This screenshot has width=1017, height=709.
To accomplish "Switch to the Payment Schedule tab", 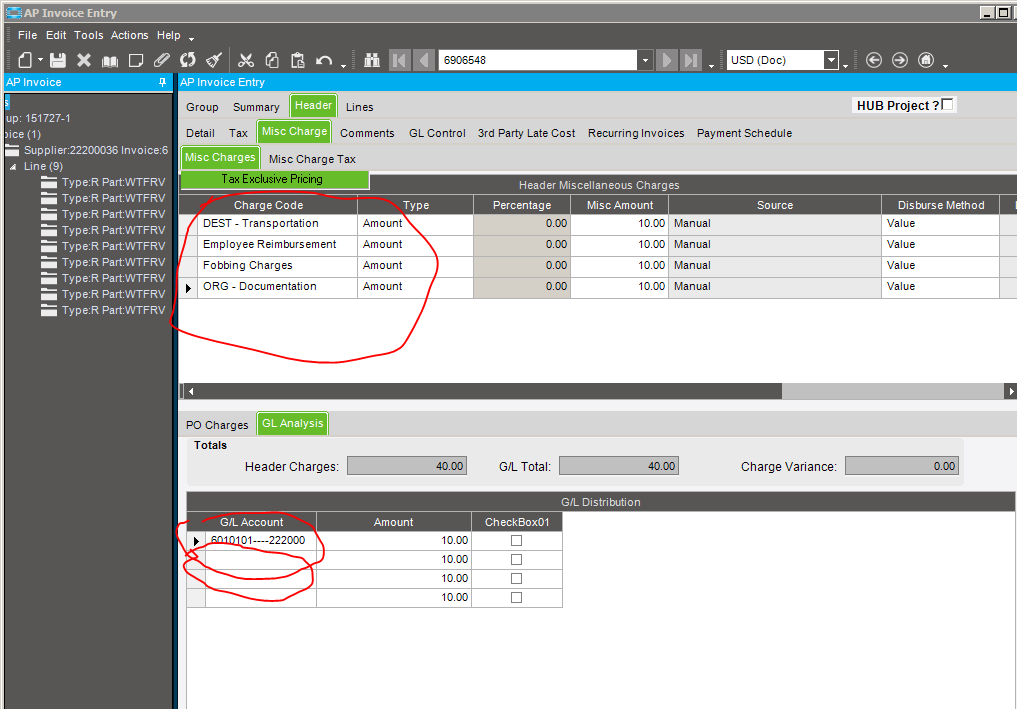I will [744, 133].
